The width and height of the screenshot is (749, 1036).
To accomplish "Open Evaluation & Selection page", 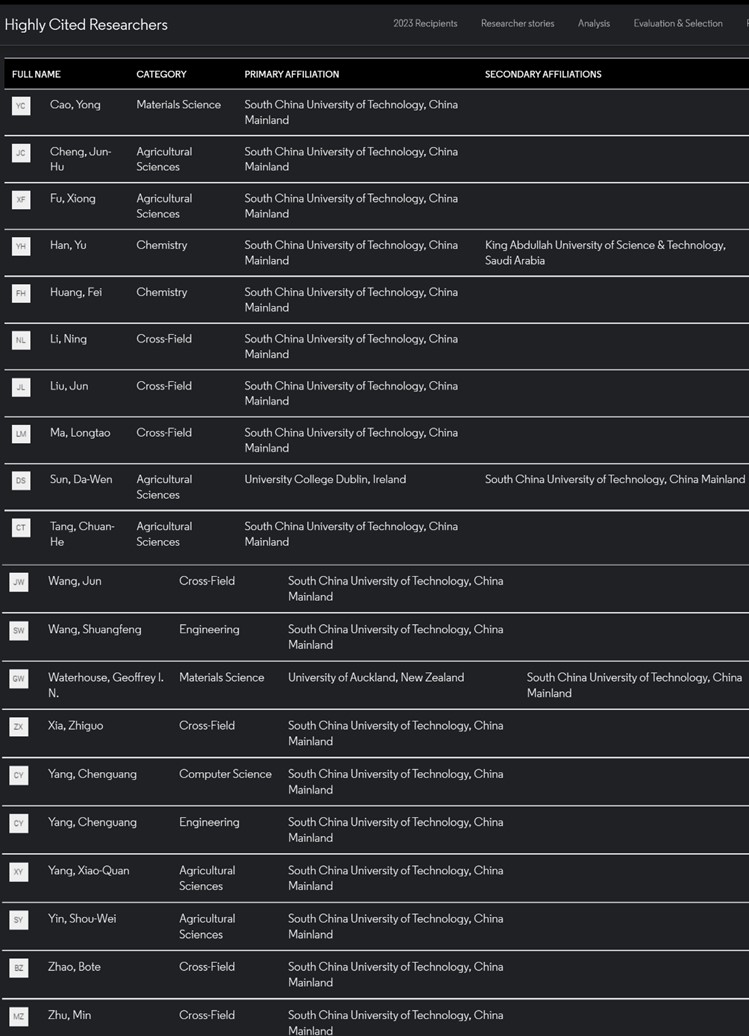I will coord(677,24).
